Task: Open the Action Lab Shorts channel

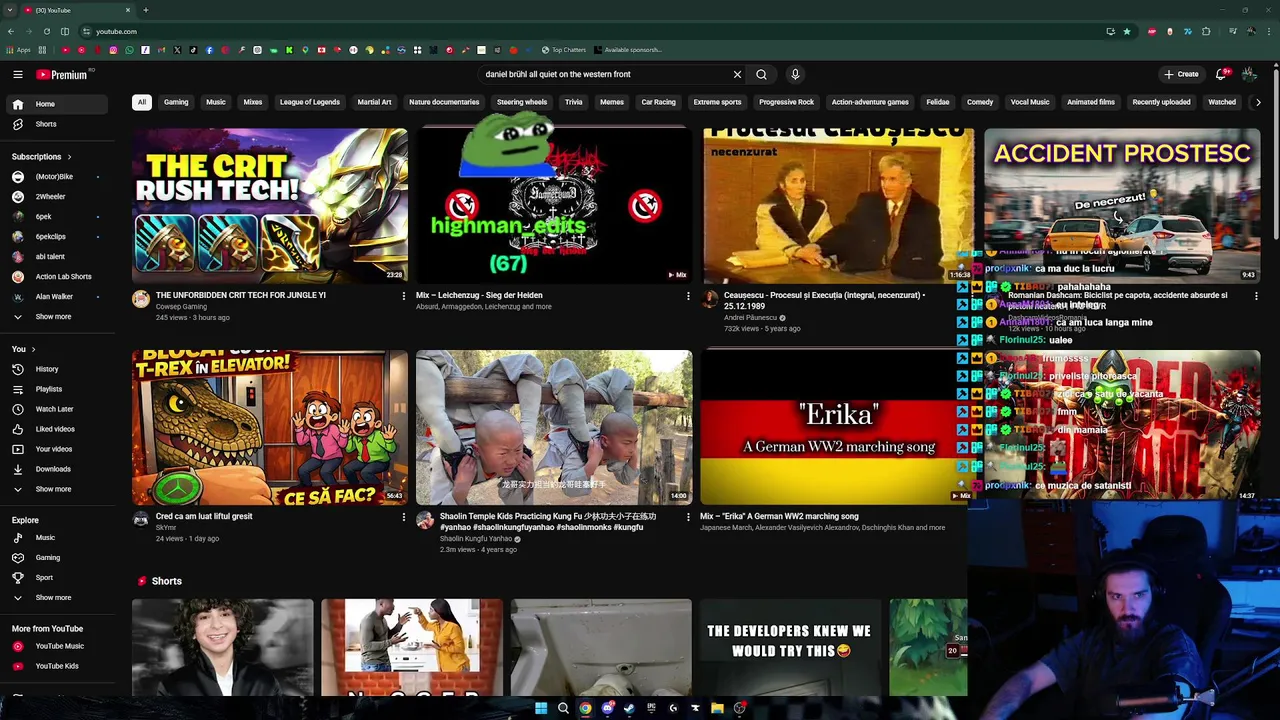Action: pyautogui.click(x=58, y=277)
